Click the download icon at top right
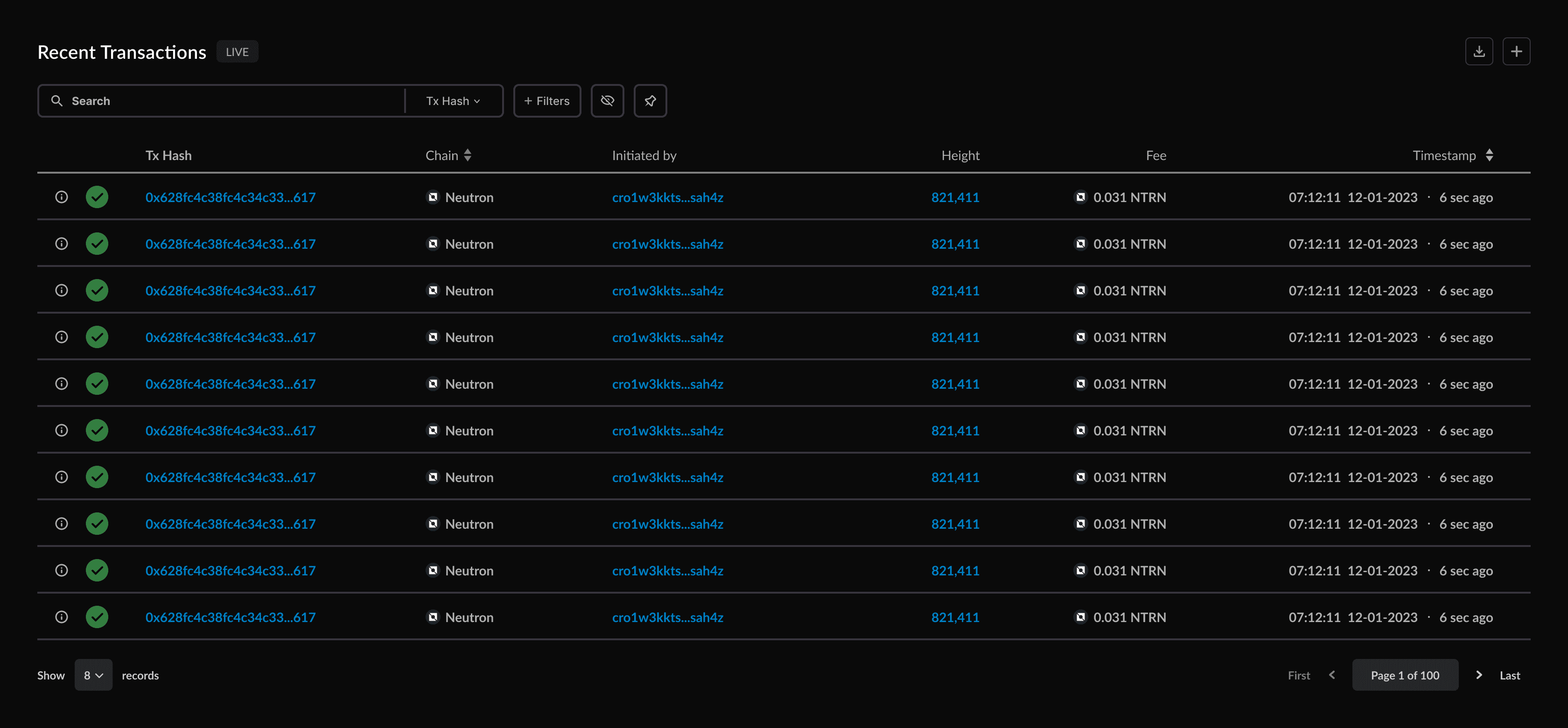Image resolution: width=1568 pixels, height=728 pixels. (x=1478, y=52)
